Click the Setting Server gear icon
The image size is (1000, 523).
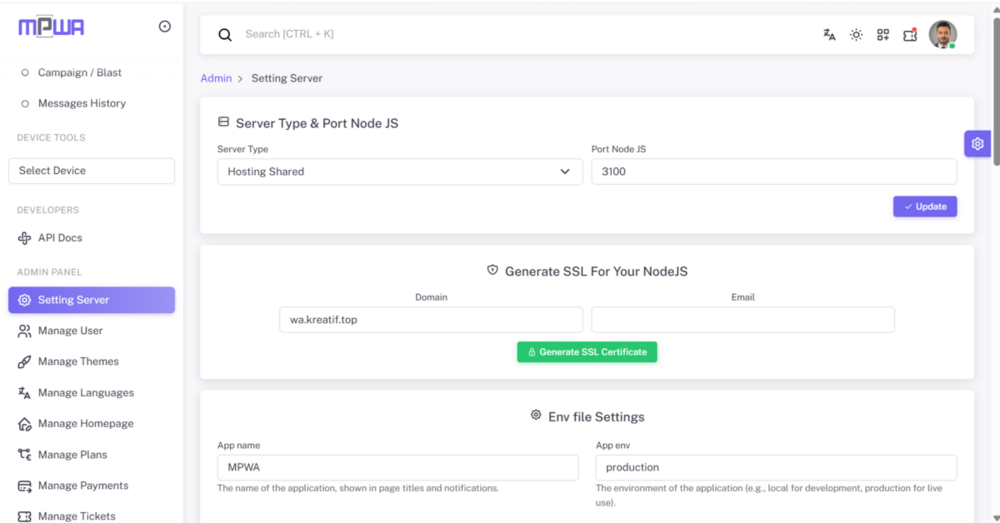click(x=24, y=300)
